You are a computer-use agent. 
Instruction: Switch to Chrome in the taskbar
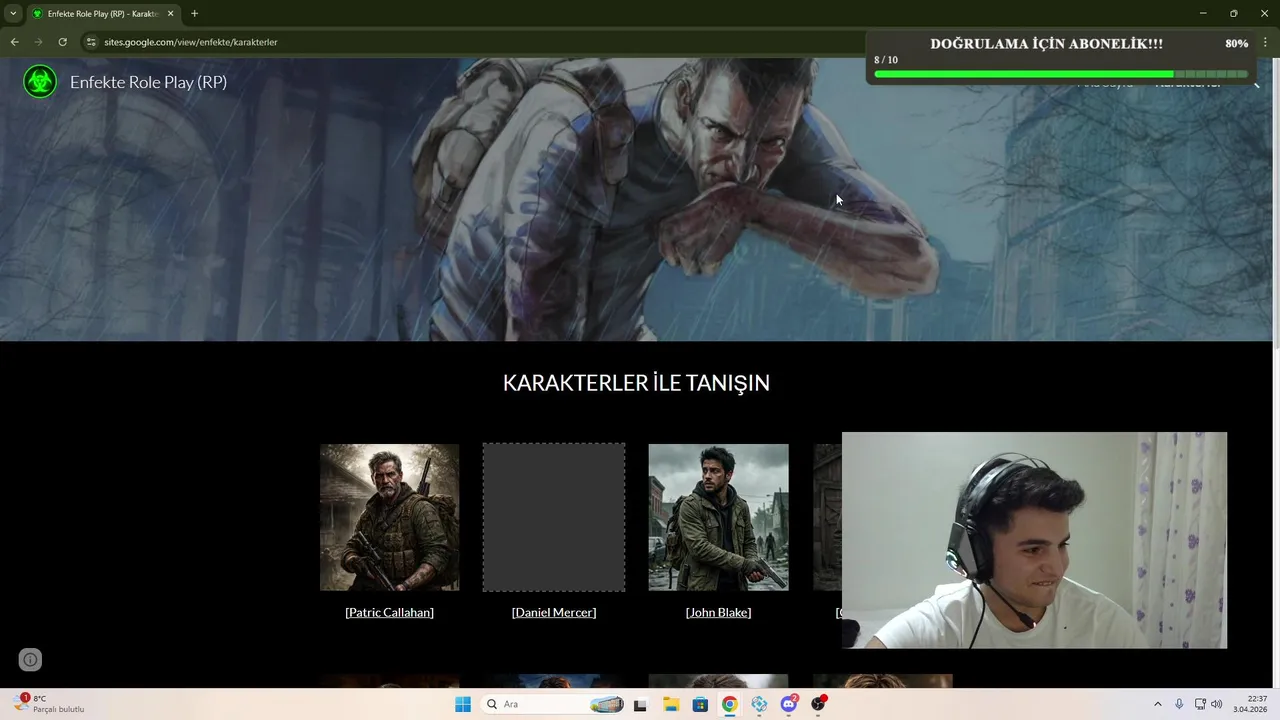(730, 704)
